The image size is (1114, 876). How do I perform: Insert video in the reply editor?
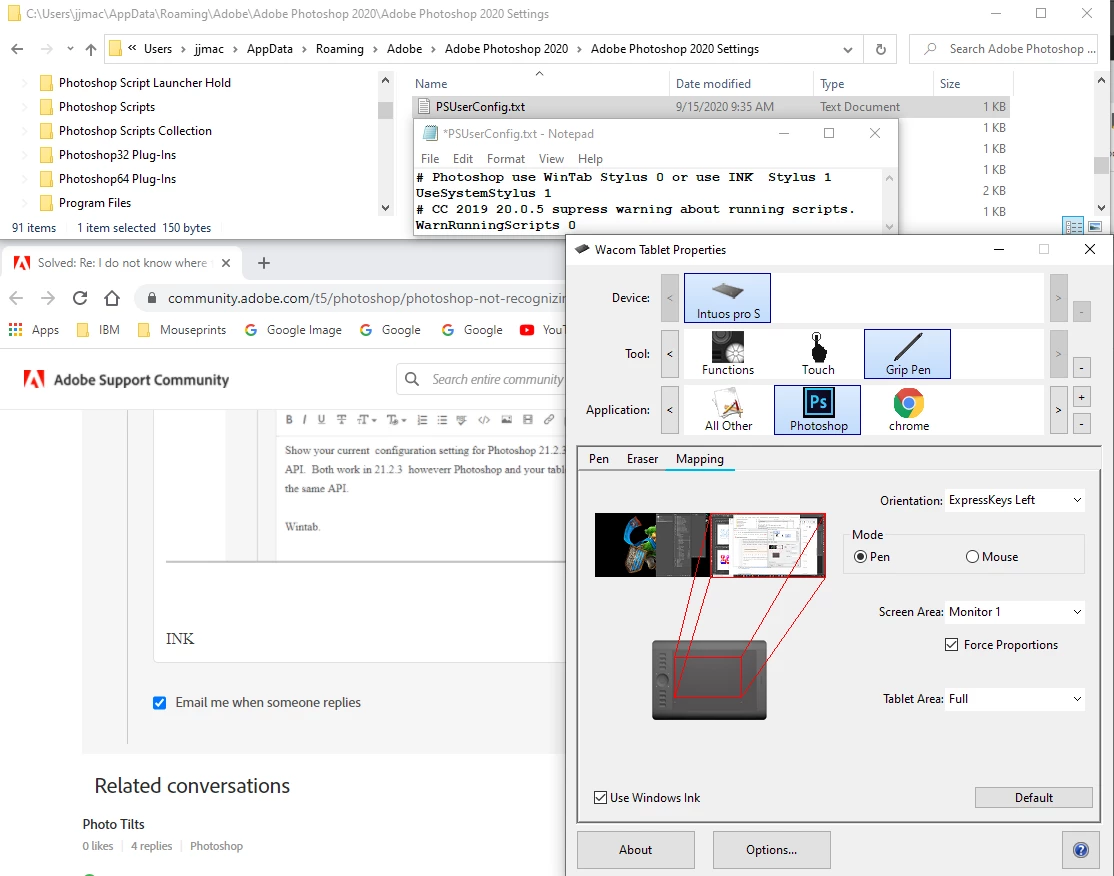(x=528, y=420)
